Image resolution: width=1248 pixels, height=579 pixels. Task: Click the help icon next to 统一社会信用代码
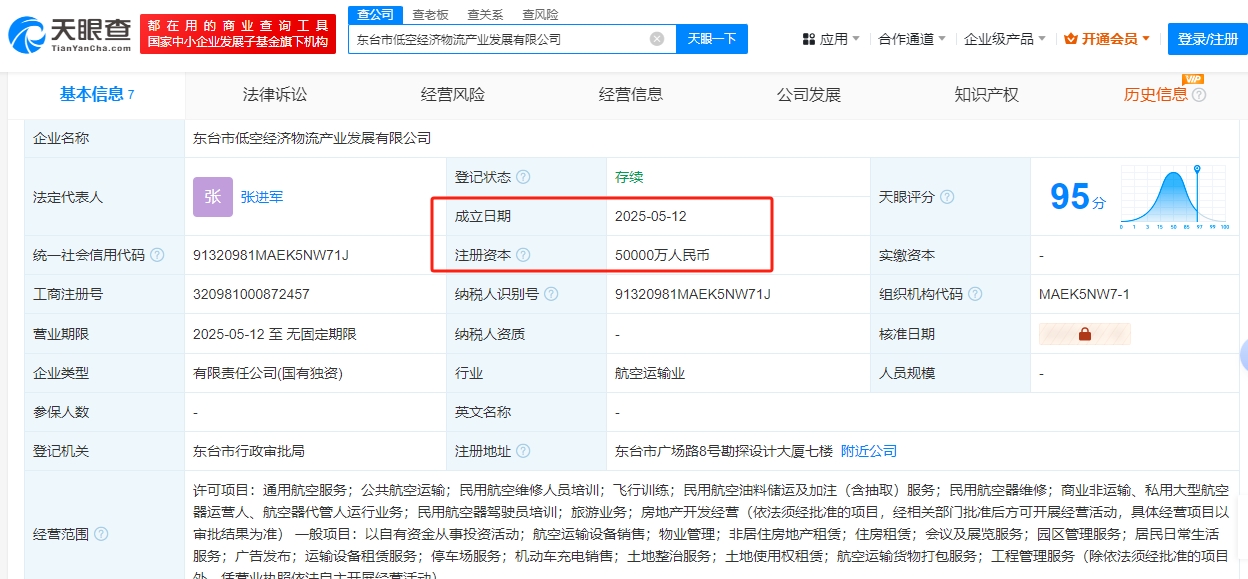coord(157,255)
